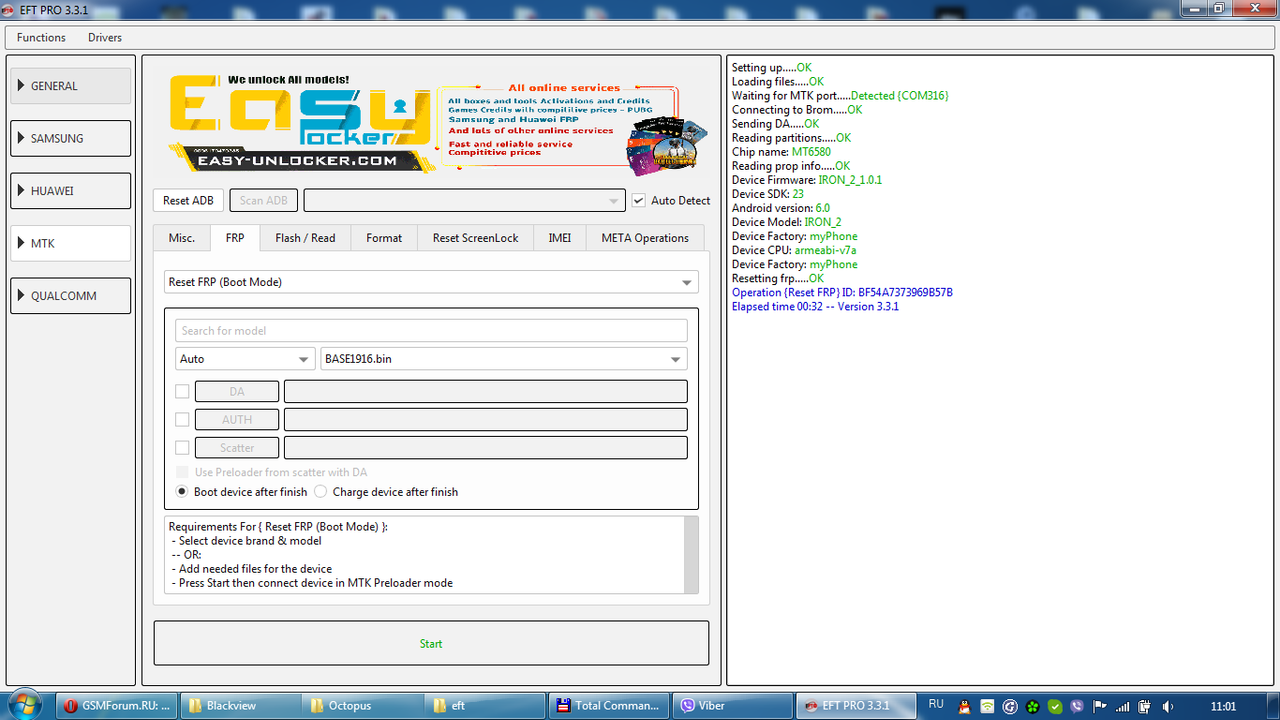
Task: Open the ADB device dropdown list
Action: 464,200
